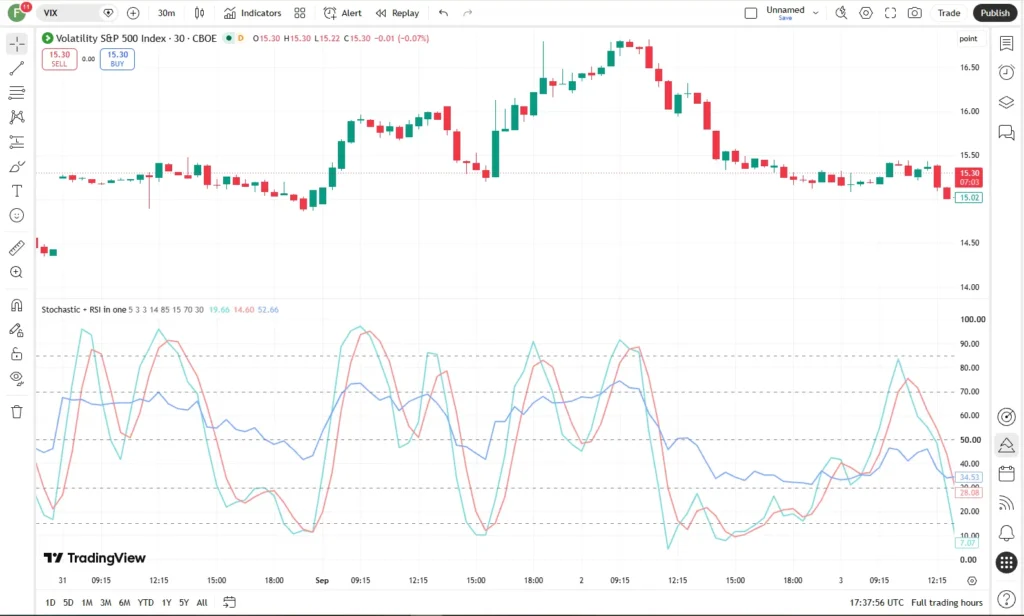This screenshot has width=1024, height=616.
Task: Set range to 1D
Action: pos(50,602)
